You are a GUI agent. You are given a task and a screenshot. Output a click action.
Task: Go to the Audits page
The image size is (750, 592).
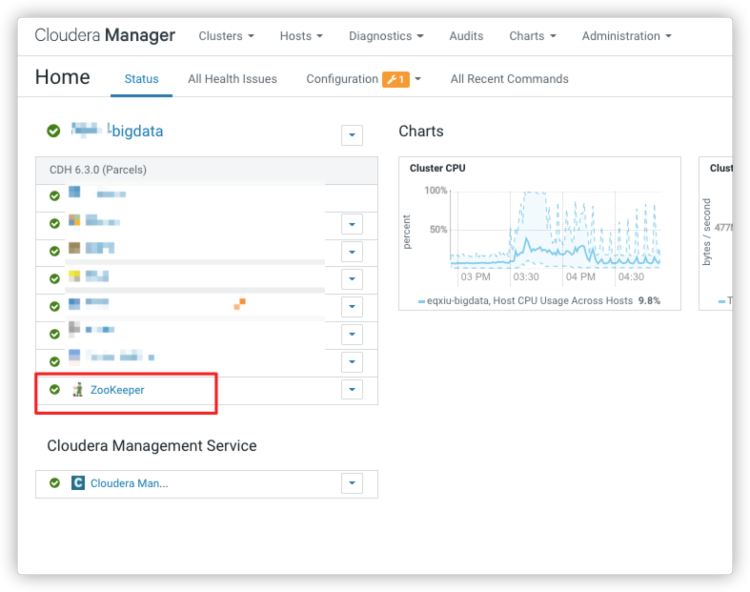click(466, 36)
